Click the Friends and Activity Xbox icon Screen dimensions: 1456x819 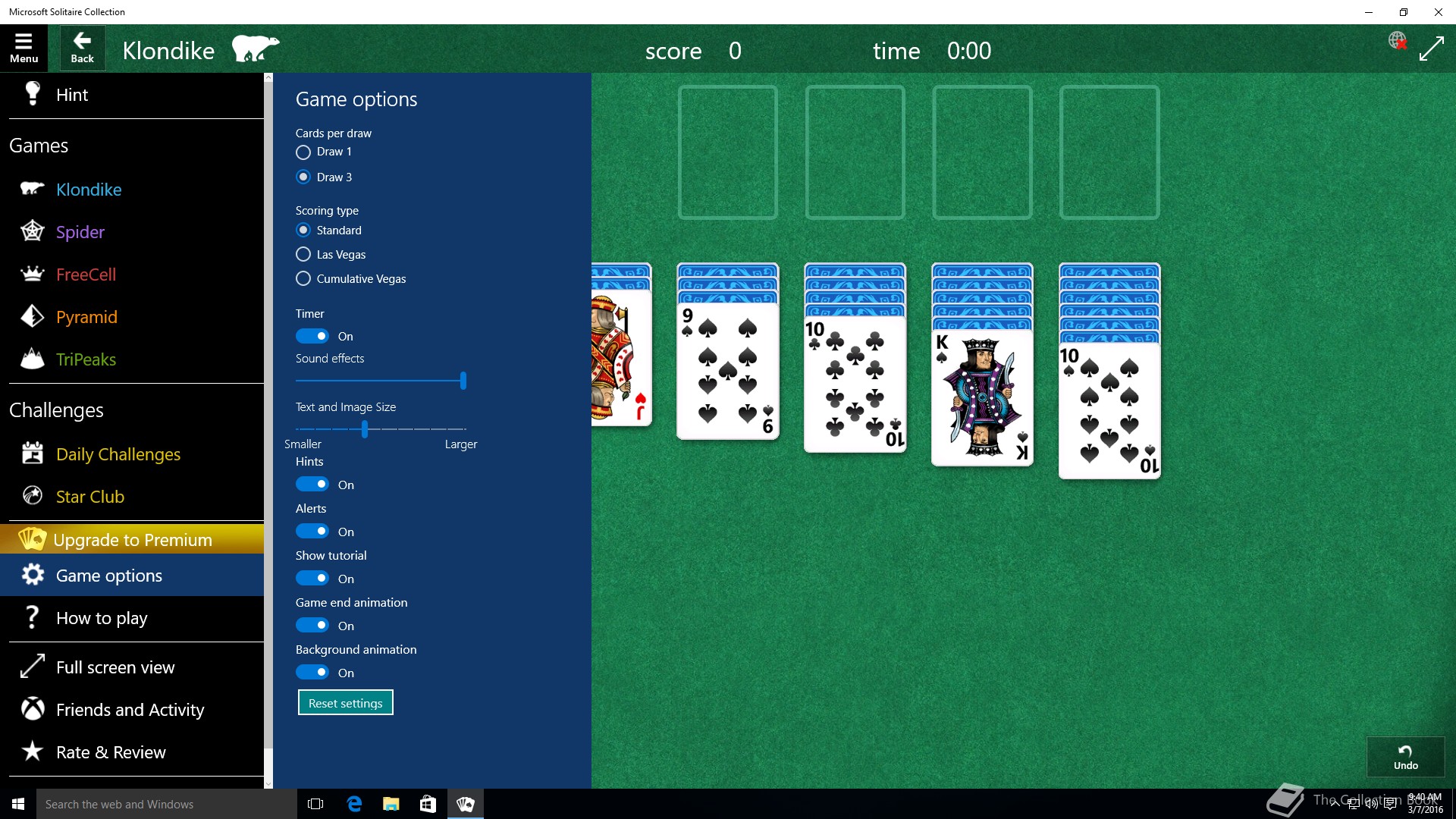pyautogui.click(x=32, y=709)
